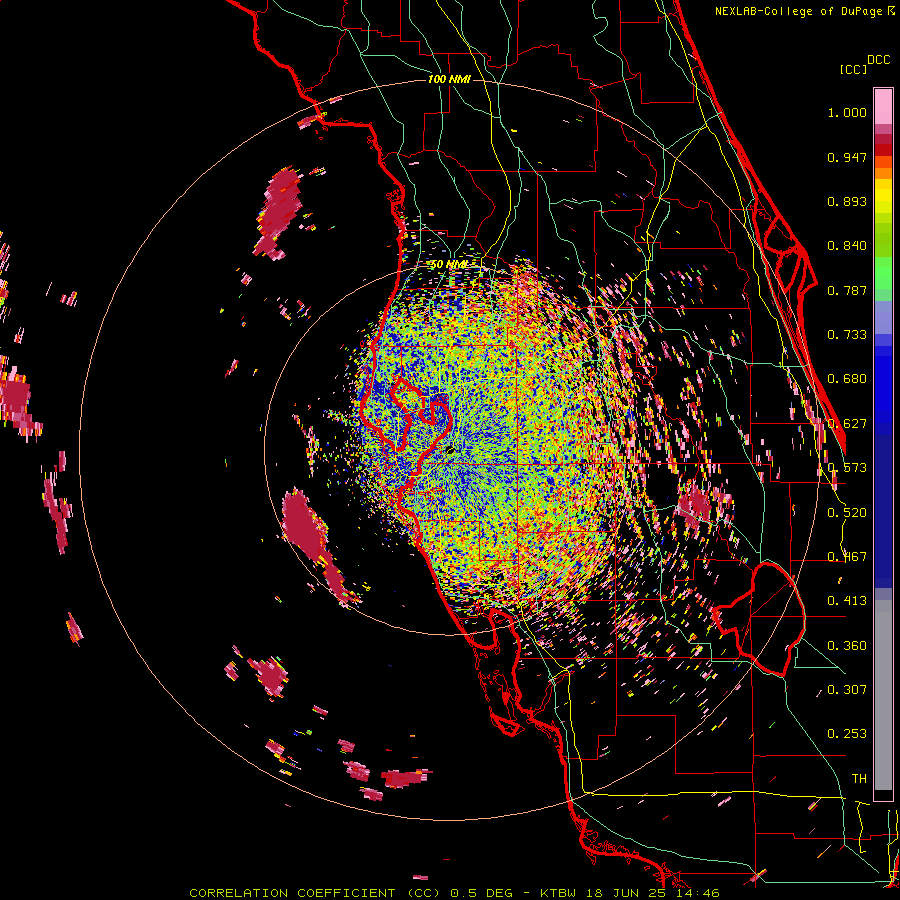Click the 100 NMI range ring label
900x900 pixels.
pyautogui.click(x=449, y=79)
